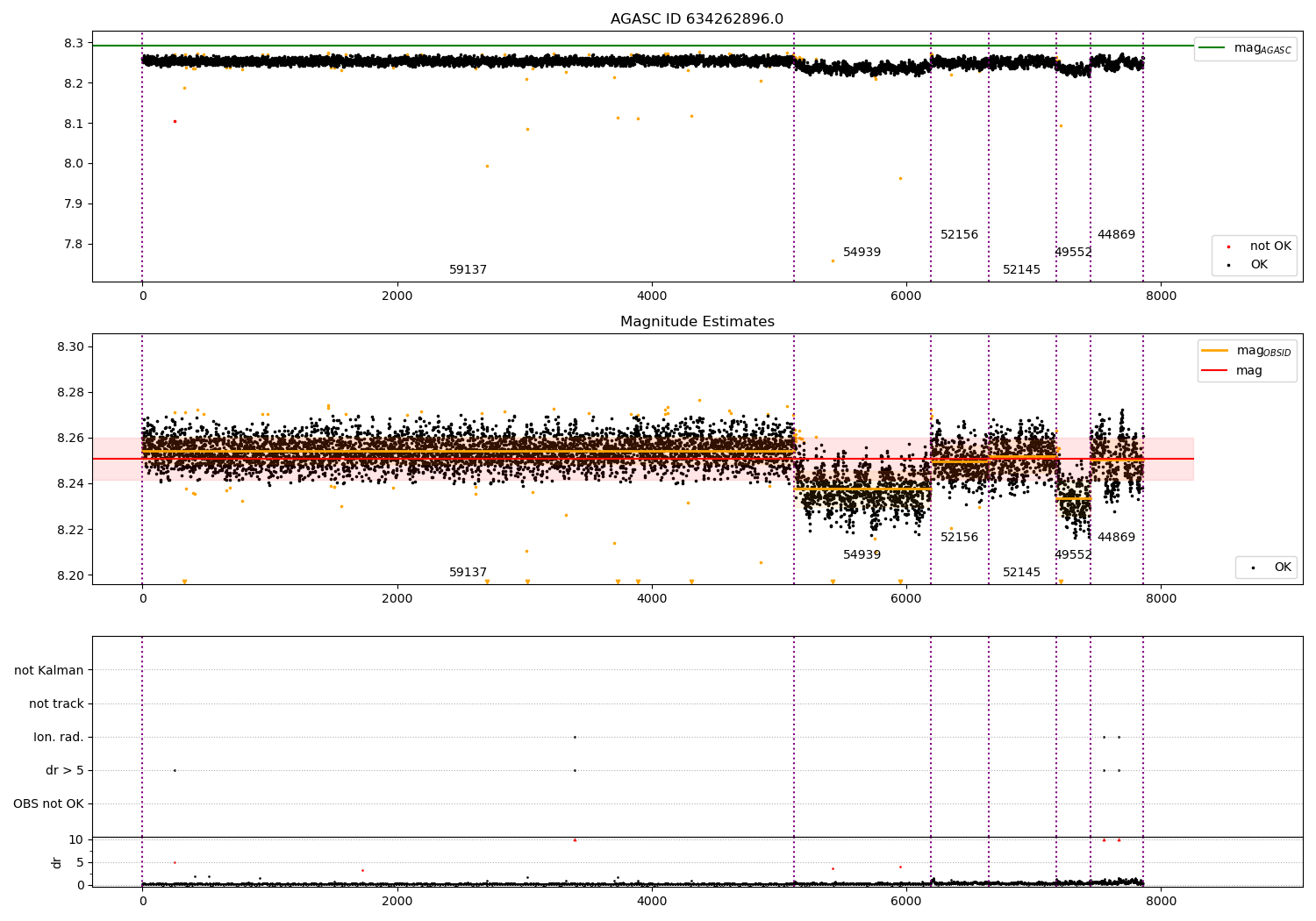
Task: Click the 7.8 y-tick in the top plot
Action: click(x=74, y=245)
